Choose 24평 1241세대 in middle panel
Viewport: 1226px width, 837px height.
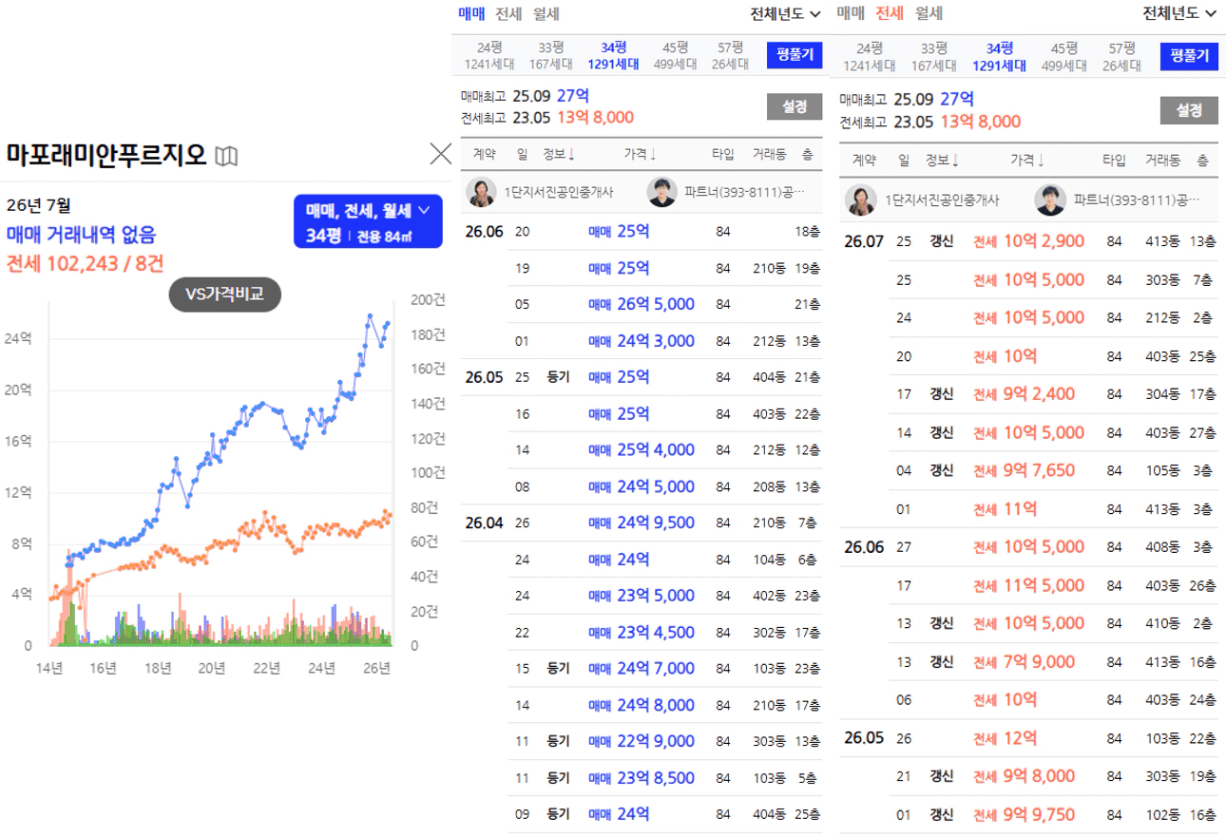pyautogui.click(x=489, y=56)
